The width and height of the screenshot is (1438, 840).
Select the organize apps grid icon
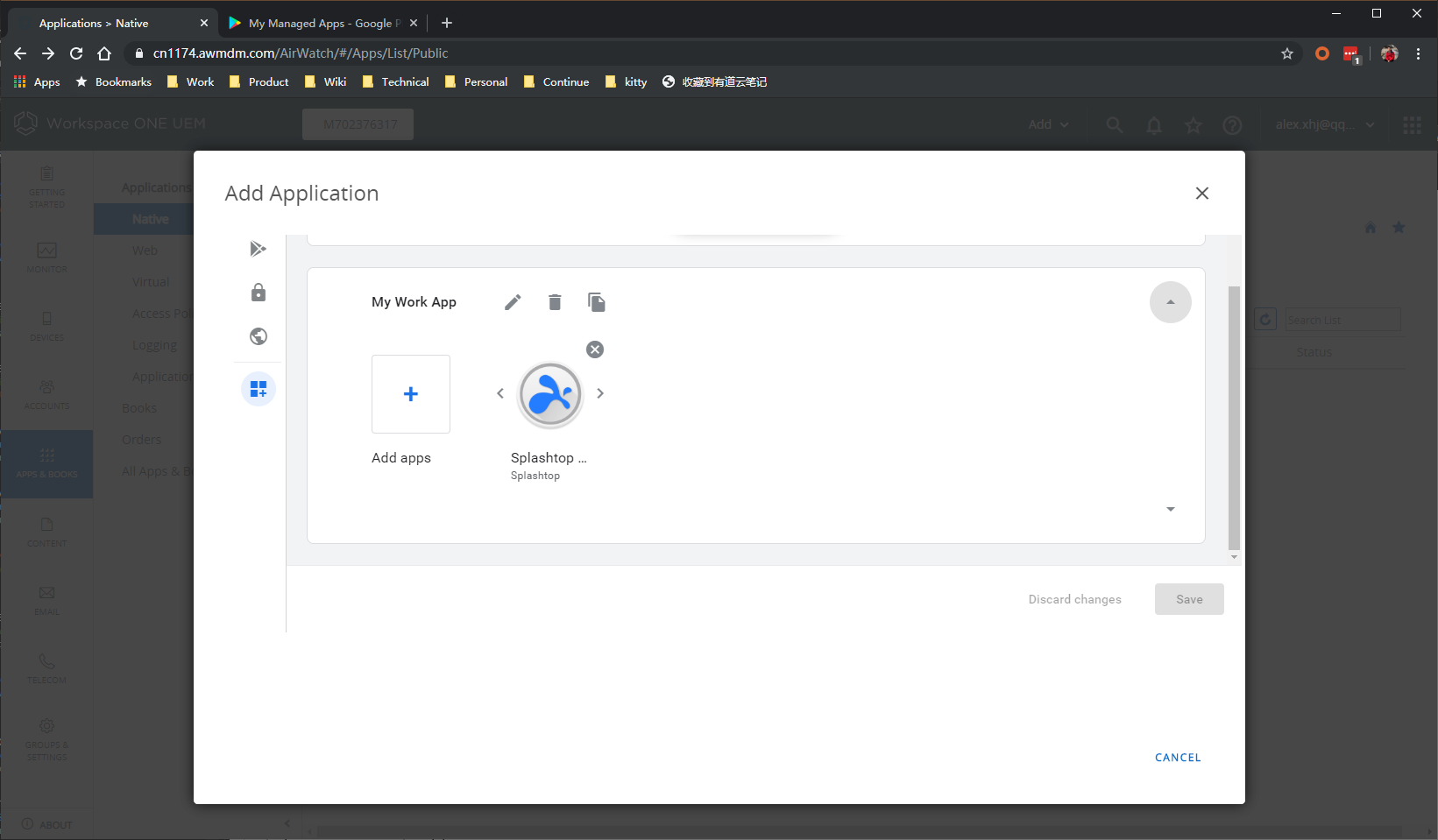pos(258,389)
